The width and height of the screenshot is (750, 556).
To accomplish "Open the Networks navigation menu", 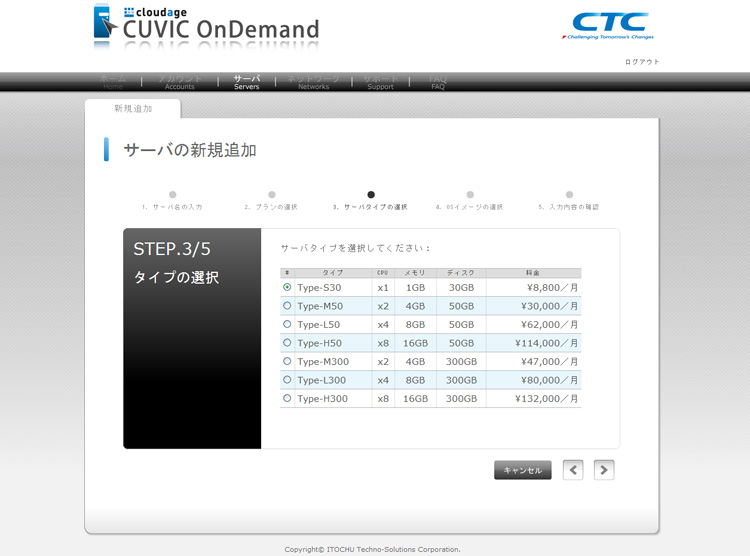I will point(313,82).
